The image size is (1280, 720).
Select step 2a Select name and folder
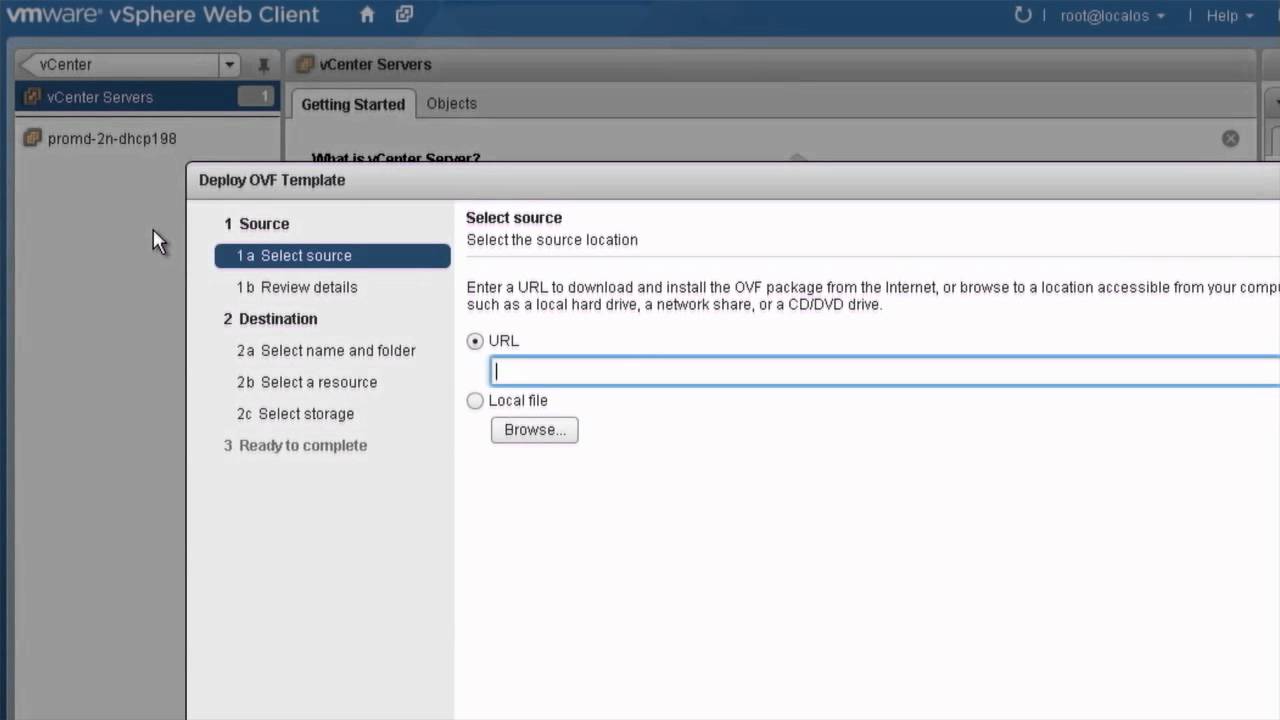(326, 351)
